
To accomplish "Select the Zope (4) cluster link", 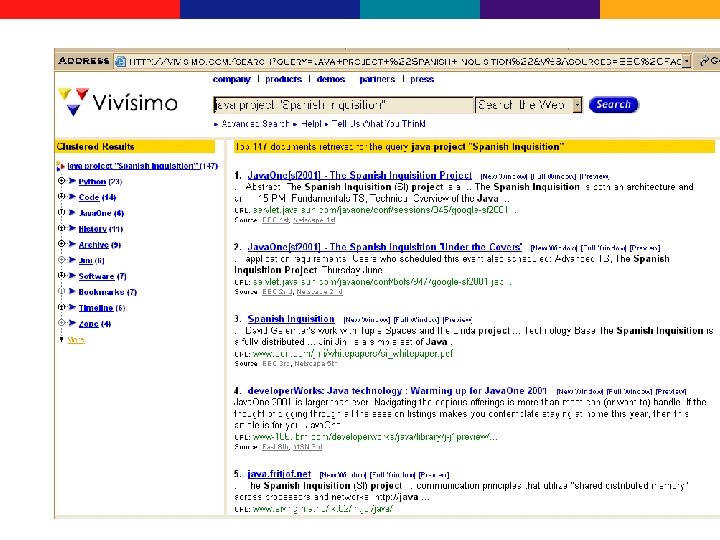I will (95, 323).
